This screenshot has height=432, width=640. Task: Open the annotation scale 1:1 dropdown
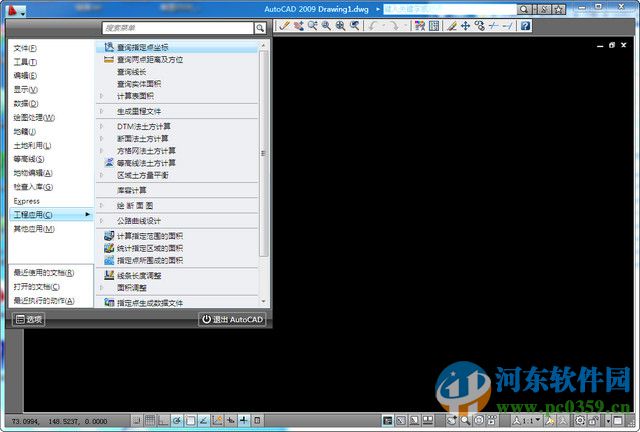[528, 420]
